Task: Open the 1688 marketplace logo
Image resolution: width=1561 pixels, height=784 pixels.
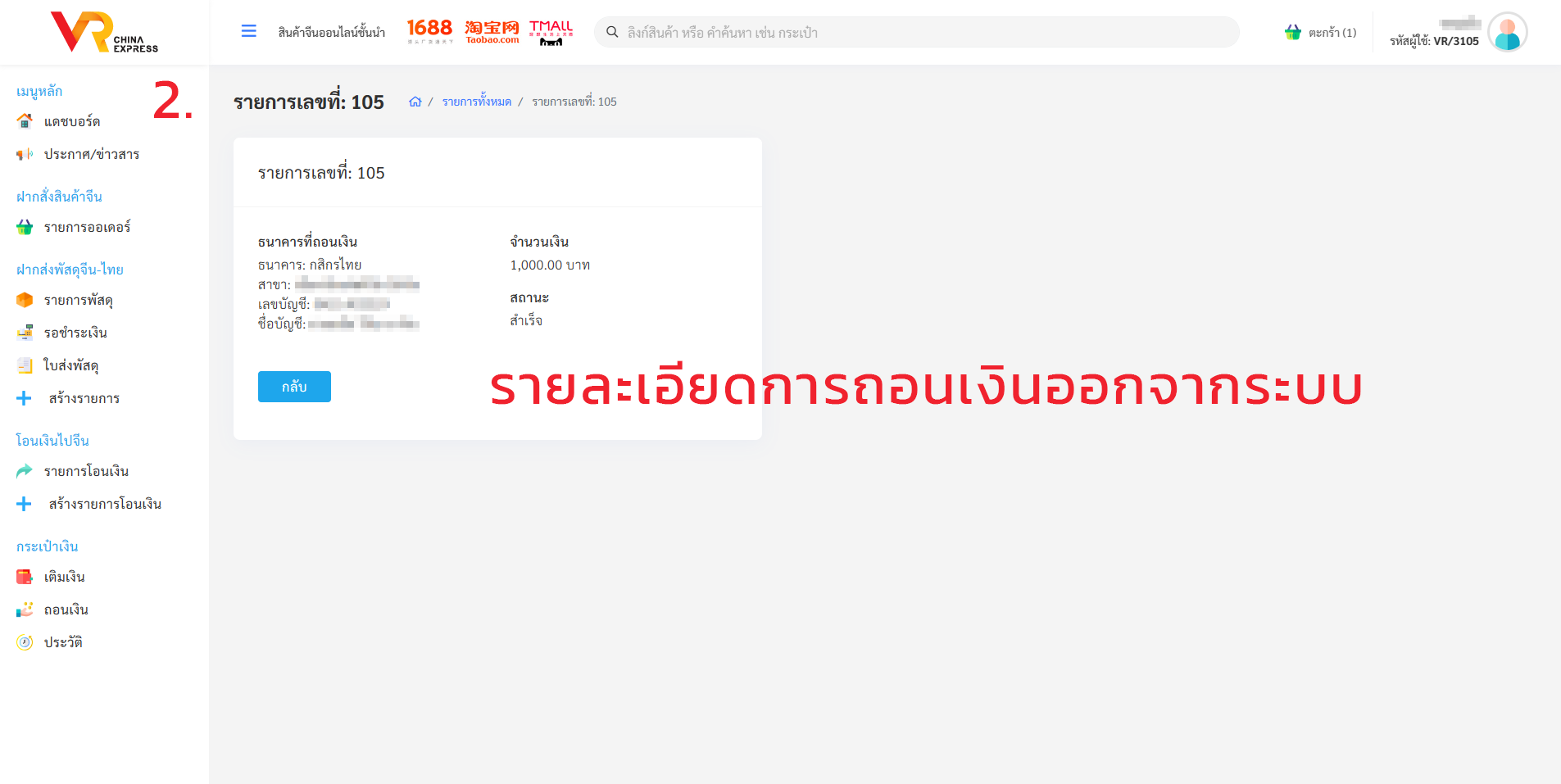Action: 429,31
